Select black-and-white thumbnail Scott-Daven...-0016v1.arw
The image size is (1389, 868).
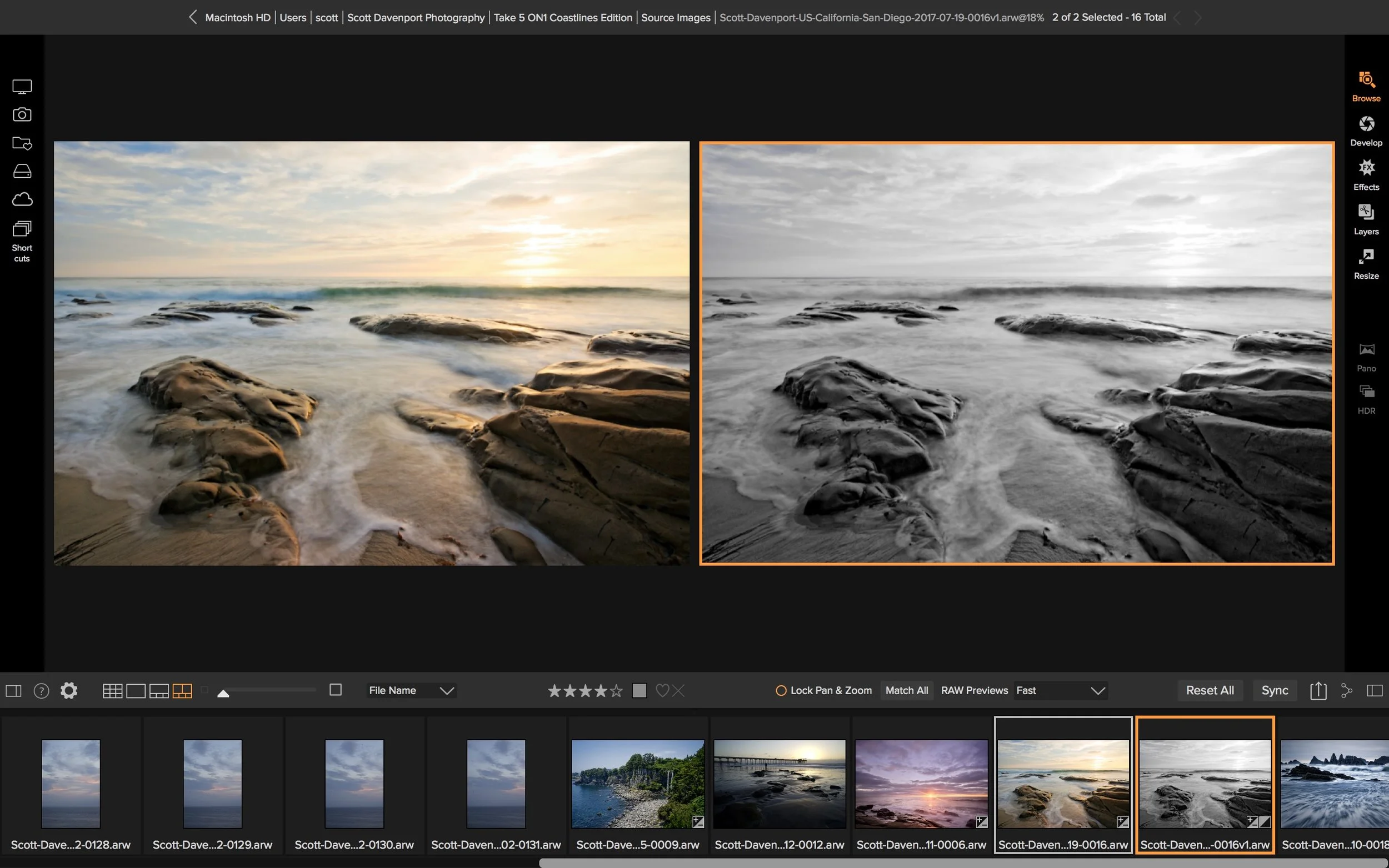1205,785
